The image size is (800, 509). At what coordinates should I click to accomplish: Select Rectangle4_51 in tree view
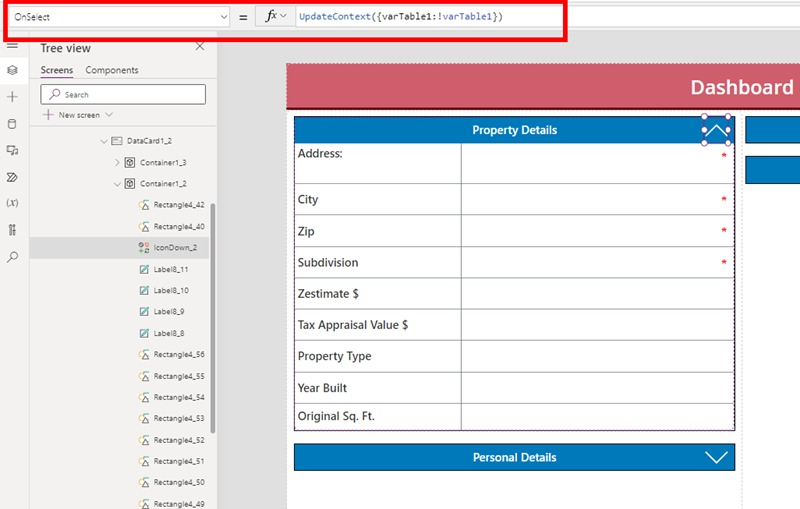coord(179,461)
